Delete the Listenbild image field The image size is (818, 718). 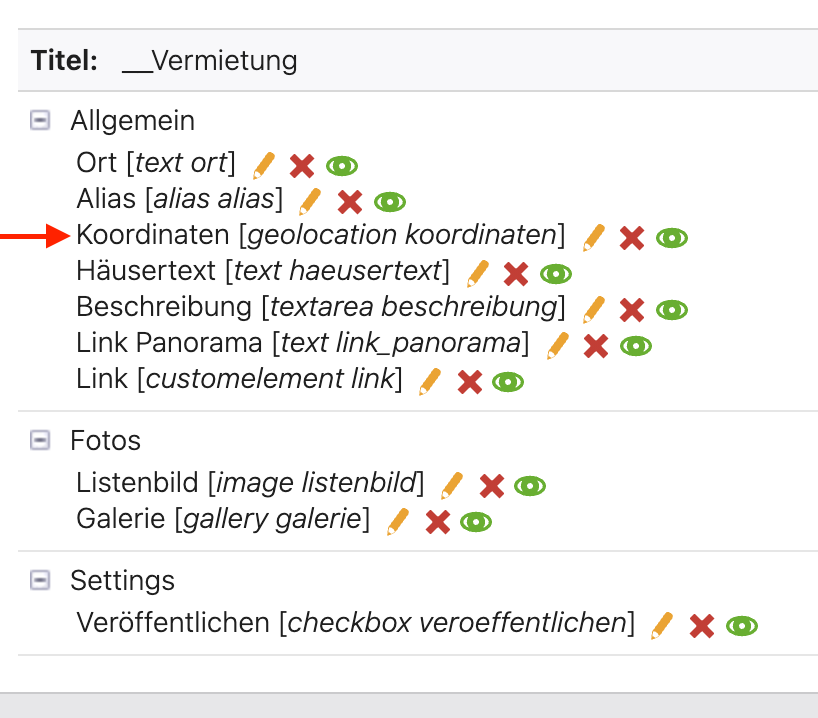491,486
